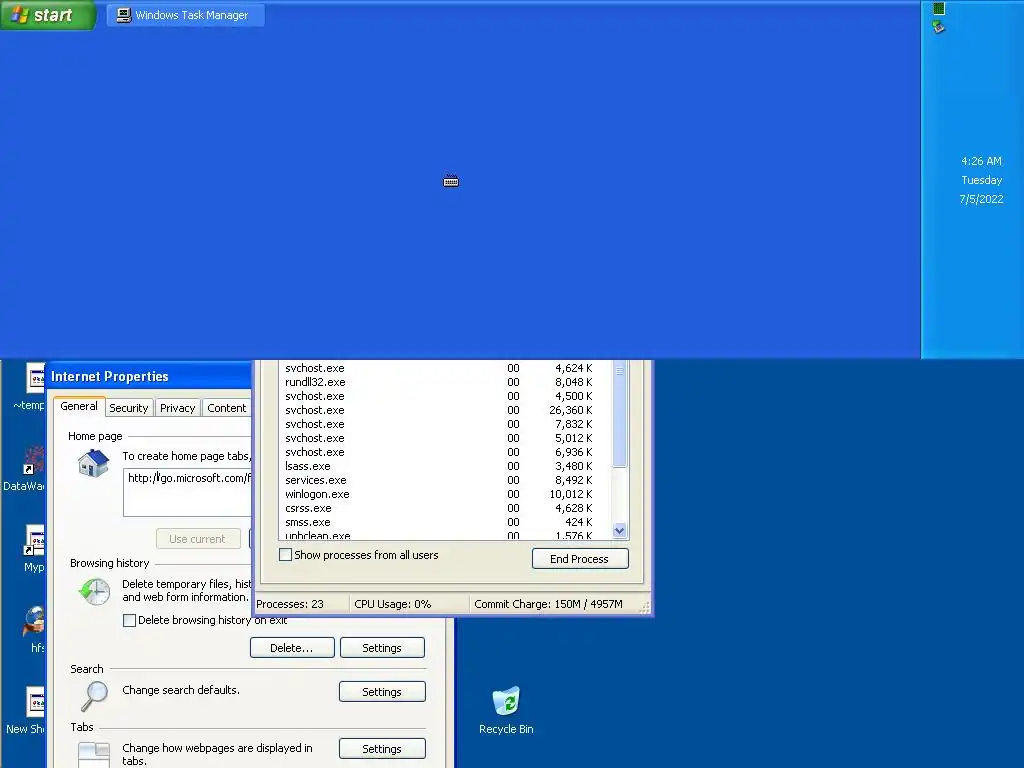Click the network connection tray icon
Viewport: 1024px width, 768px height.
coord(939,27)
